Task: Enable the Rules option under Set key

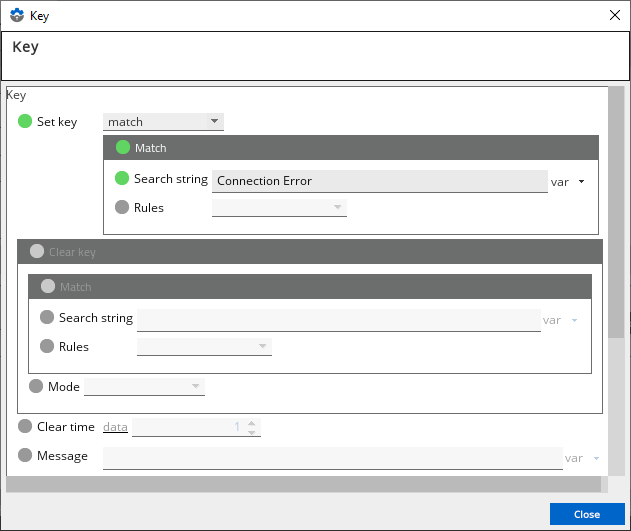Action: (122, 208)
